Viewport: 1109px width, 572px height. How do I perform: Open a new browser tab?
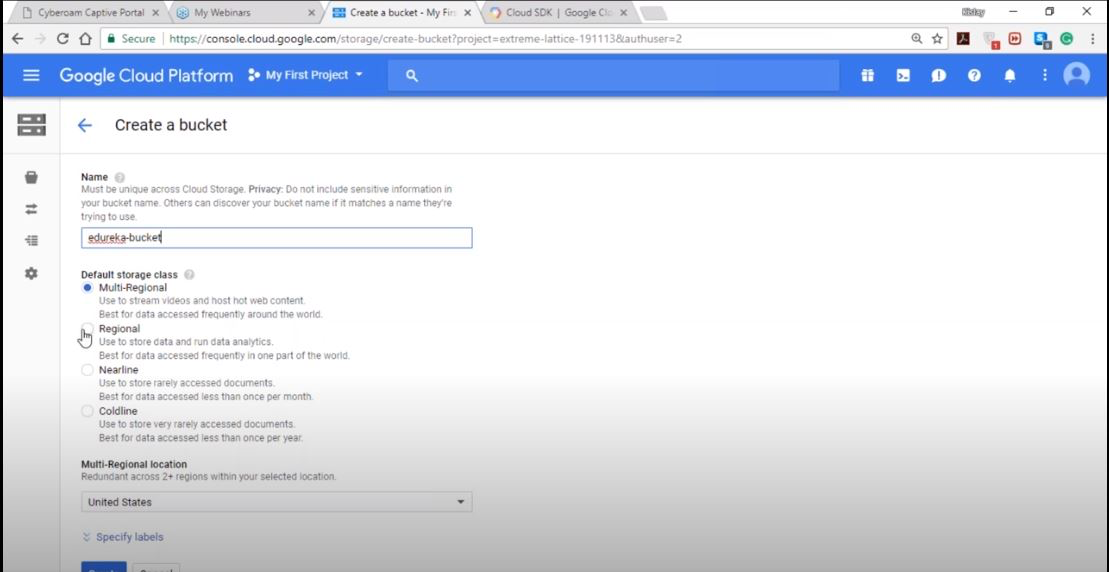(652, 13)
